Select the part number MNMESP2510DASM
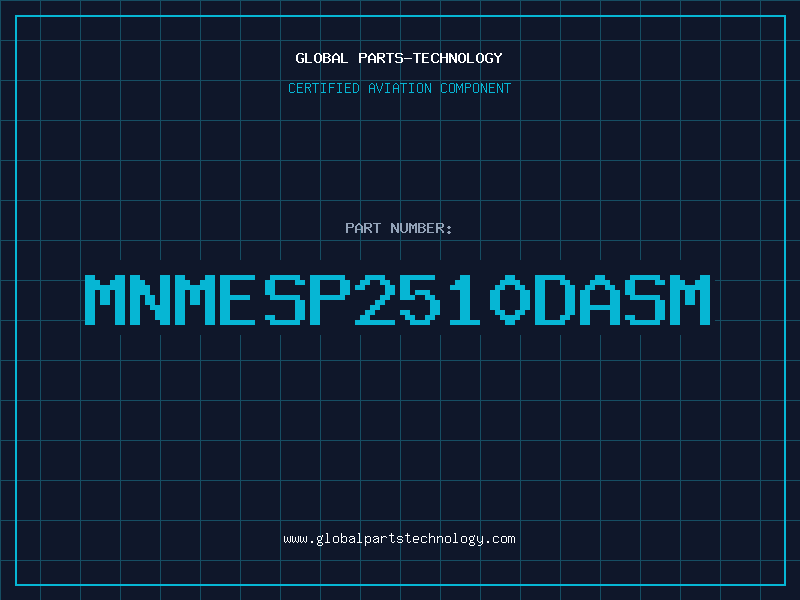The width and height of the screenshot is (800, 600). pos(397,299)
